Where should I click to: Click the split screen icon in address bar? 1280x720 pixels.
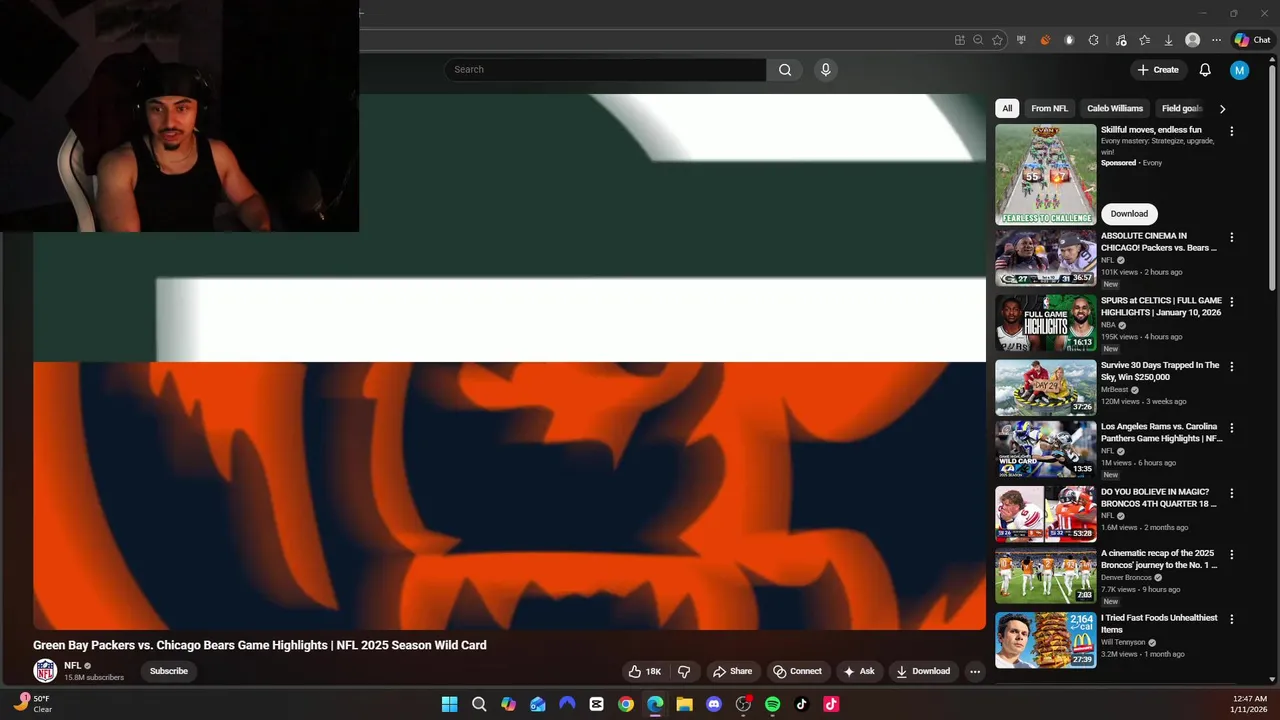pyautogui.click(x=960, y=40)
